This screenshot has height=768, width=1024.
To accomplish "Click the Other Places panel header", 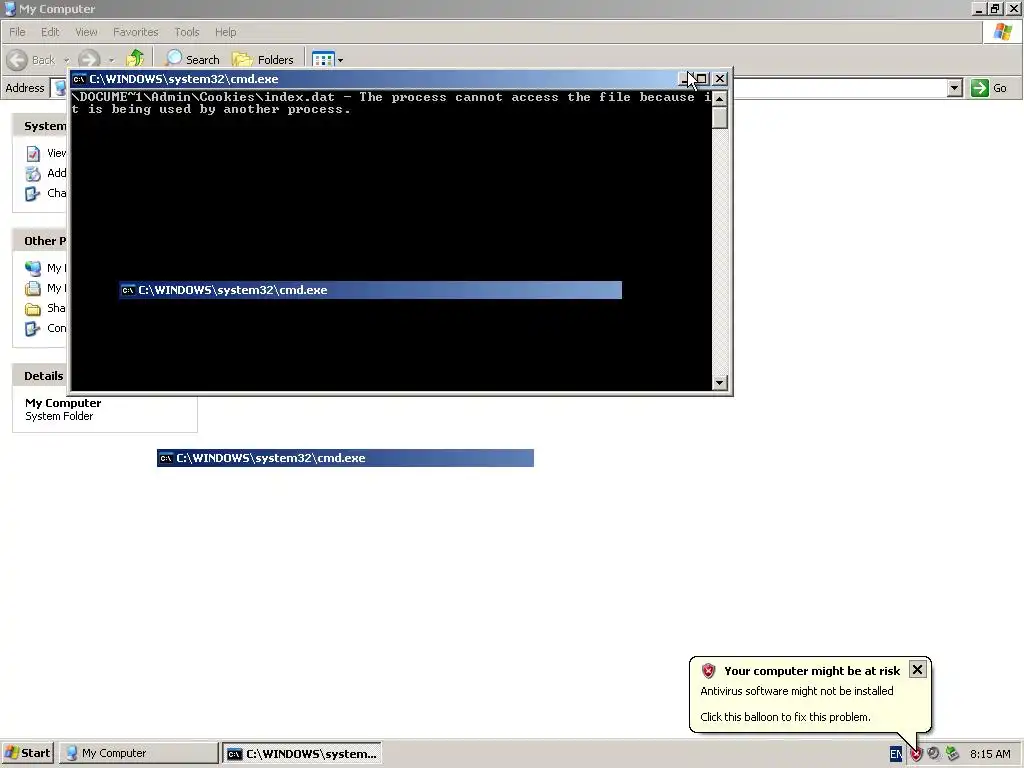I will [41, 241].
